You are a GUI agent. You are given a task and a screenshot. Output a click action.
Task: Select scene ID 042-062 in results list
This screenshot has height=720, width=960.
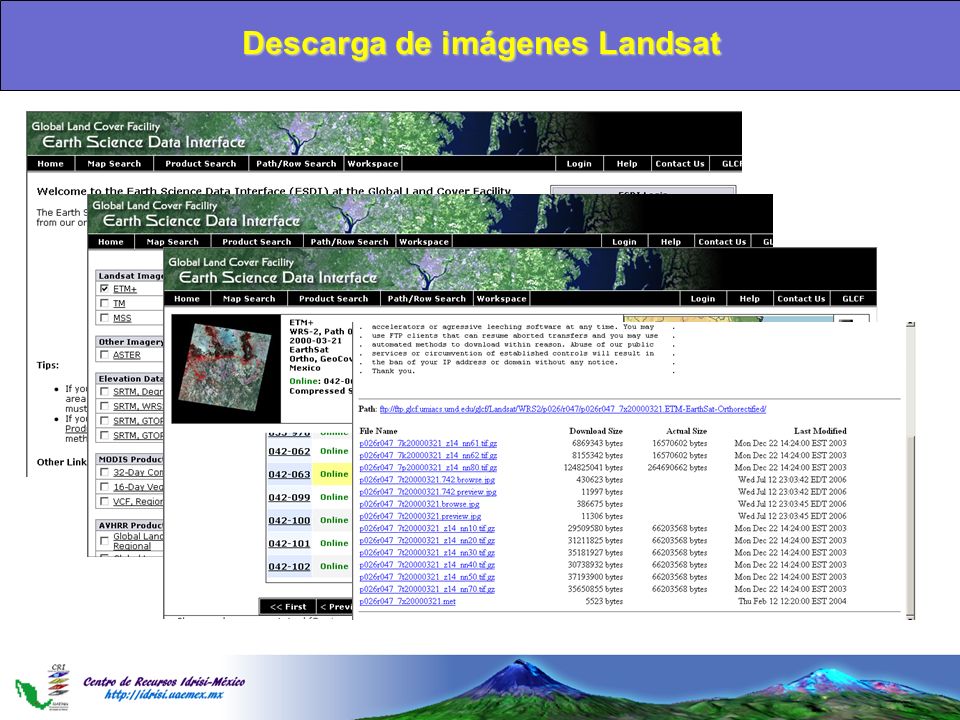(289, 451)
